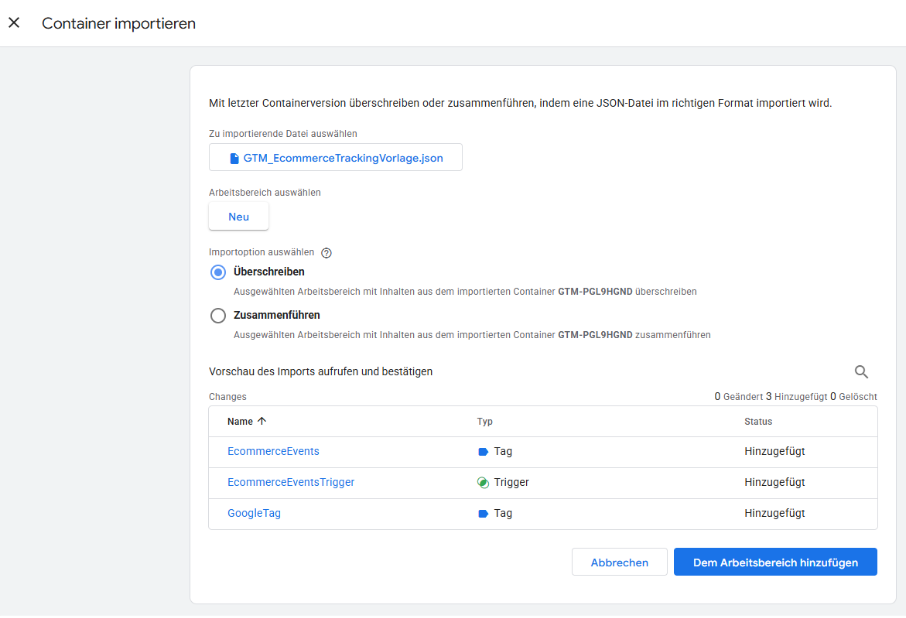Click the tag icon in GoogleTag row

tap(483, 514)
